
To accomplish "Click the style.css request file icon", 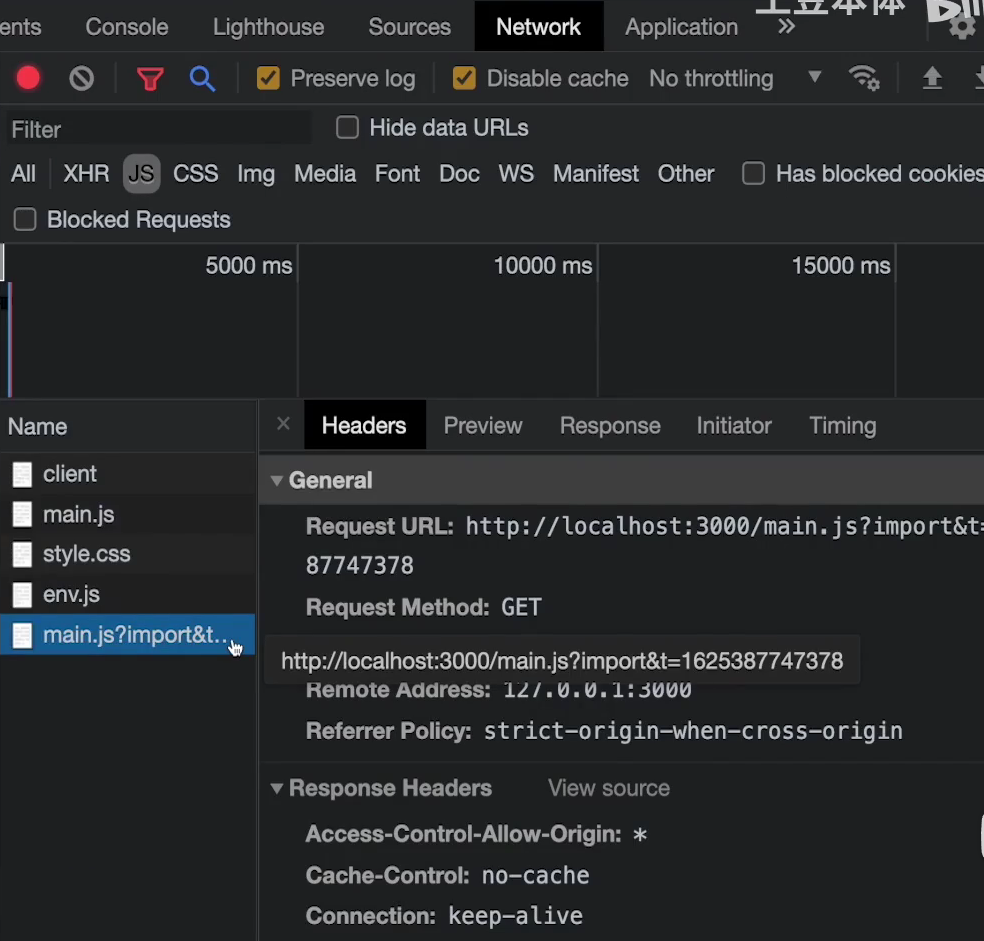I will pos(22,554).
